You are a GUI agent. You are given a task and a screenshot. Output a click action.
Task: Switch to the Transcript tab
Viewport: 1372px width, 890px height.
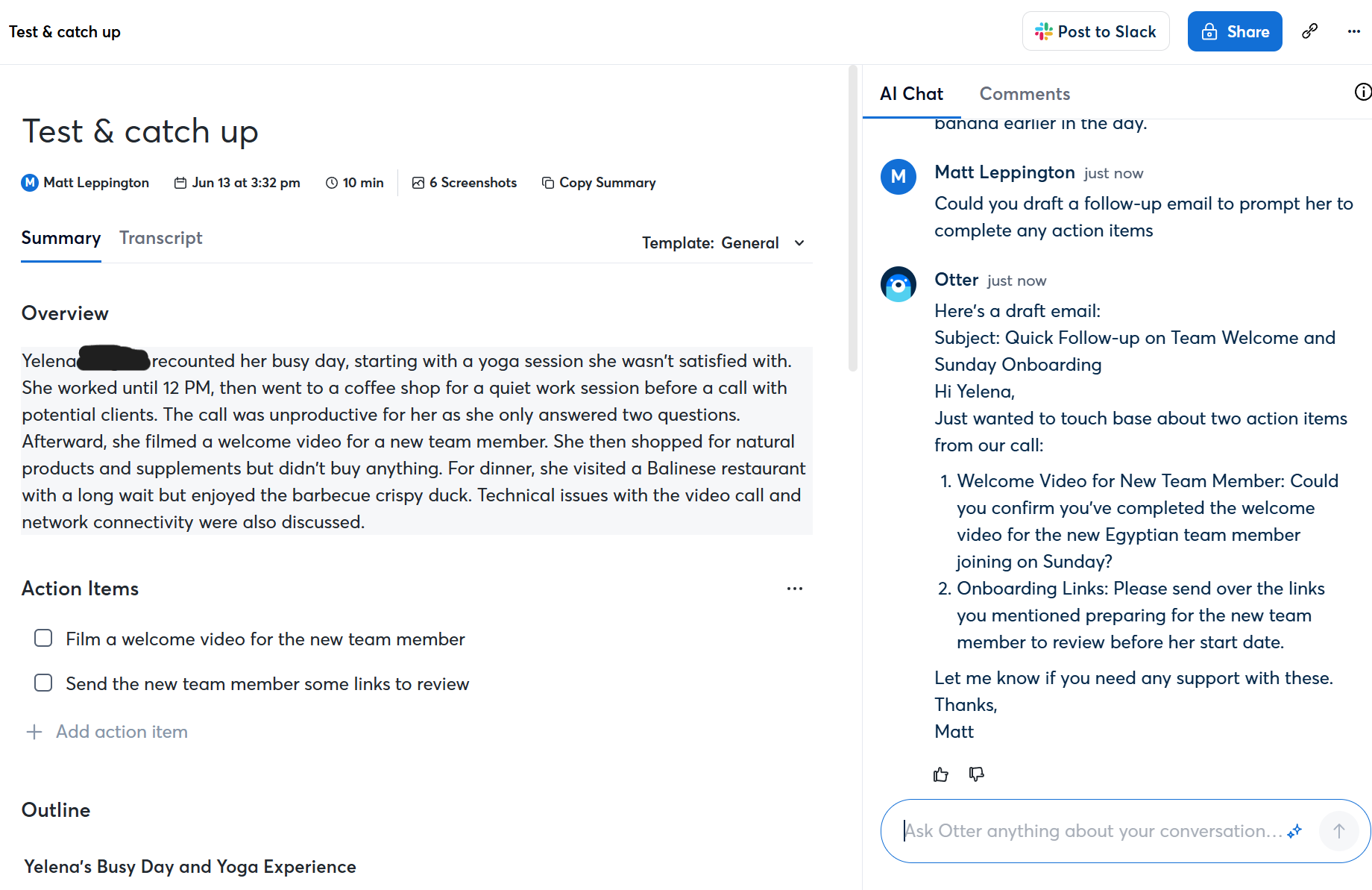pyautogui.click(x=160, y=238)
